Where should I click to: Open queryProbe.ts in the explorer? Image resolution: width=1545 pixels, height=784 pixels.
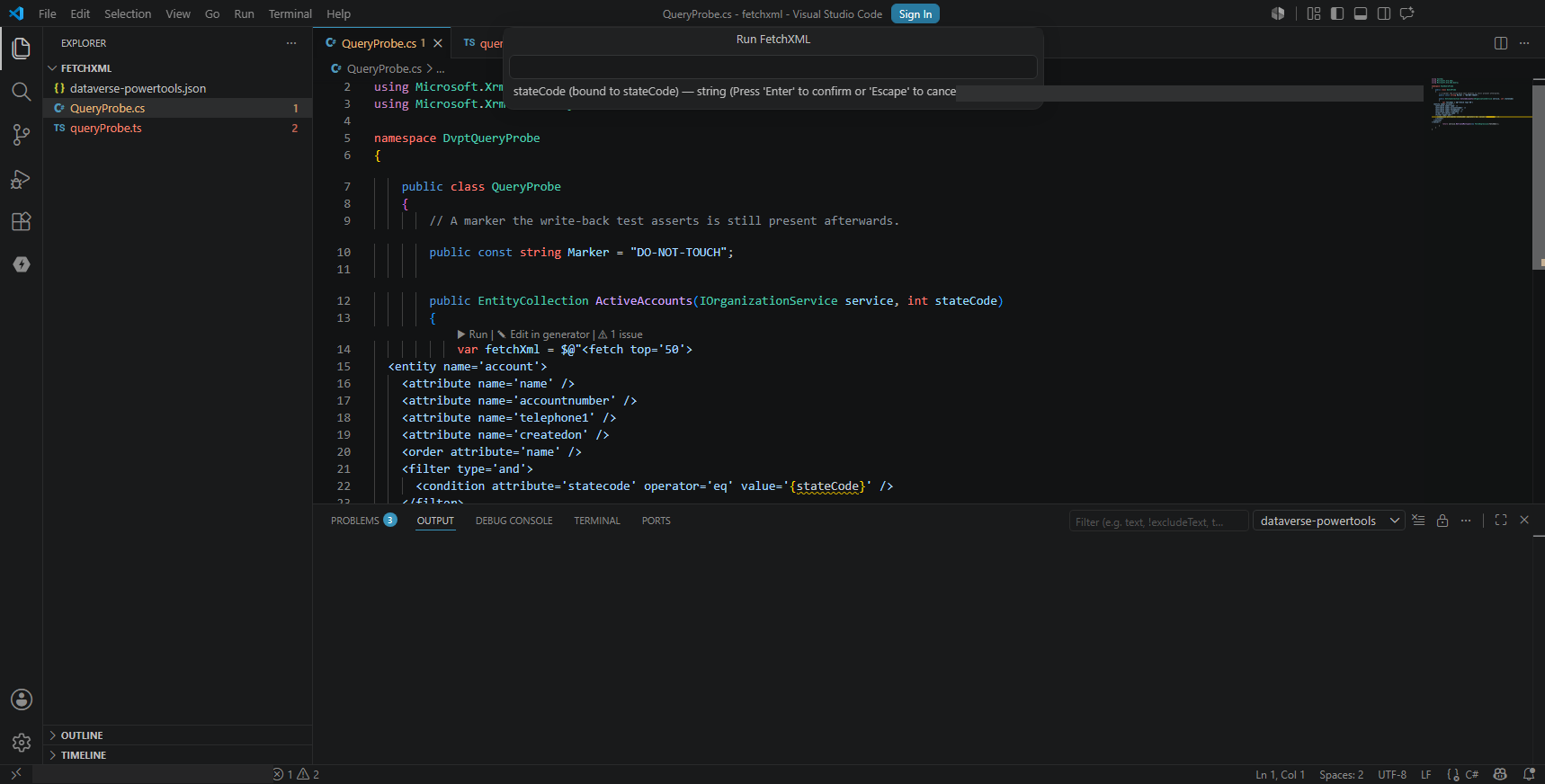click(177, 128)
